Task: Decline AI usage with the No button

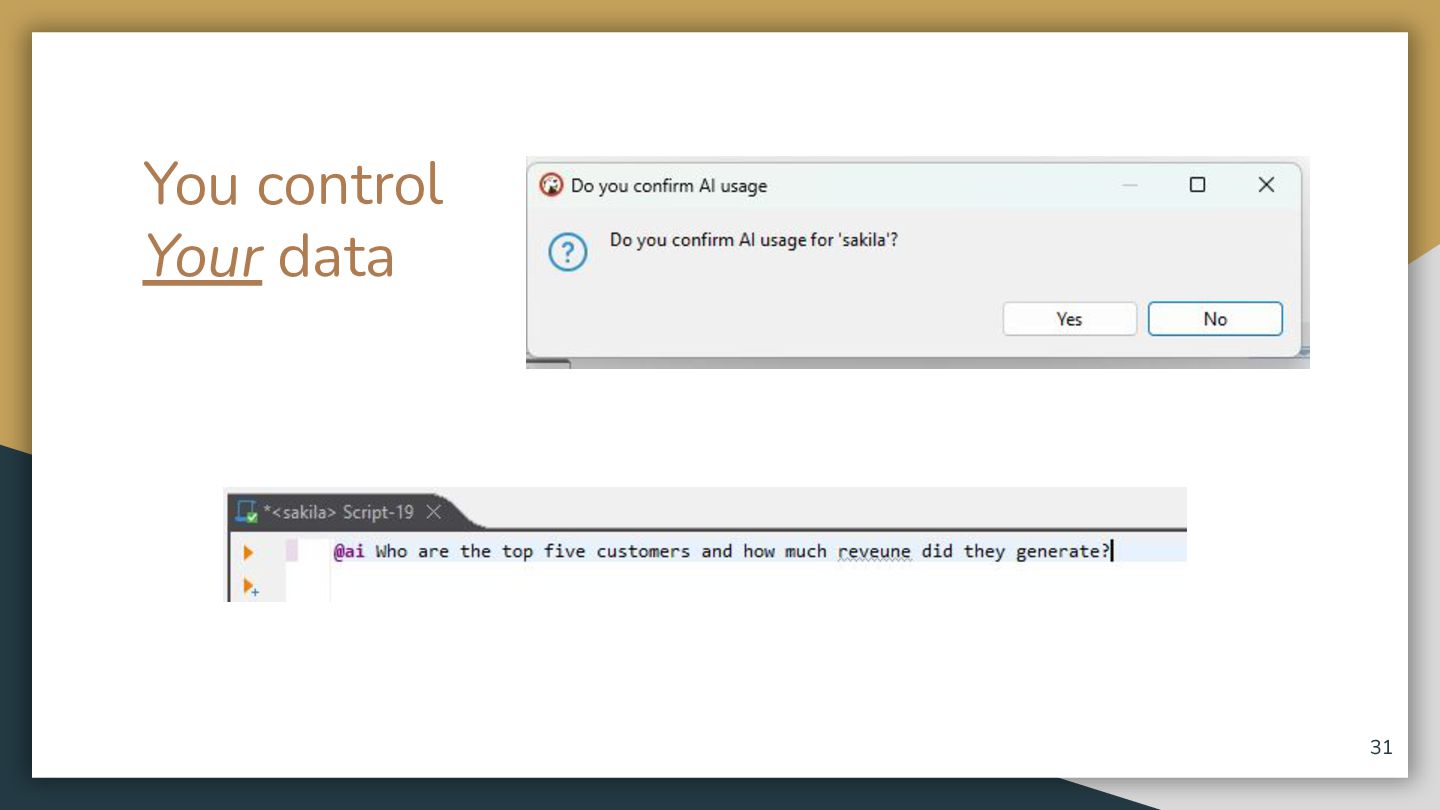Action: coord(1215,319)
